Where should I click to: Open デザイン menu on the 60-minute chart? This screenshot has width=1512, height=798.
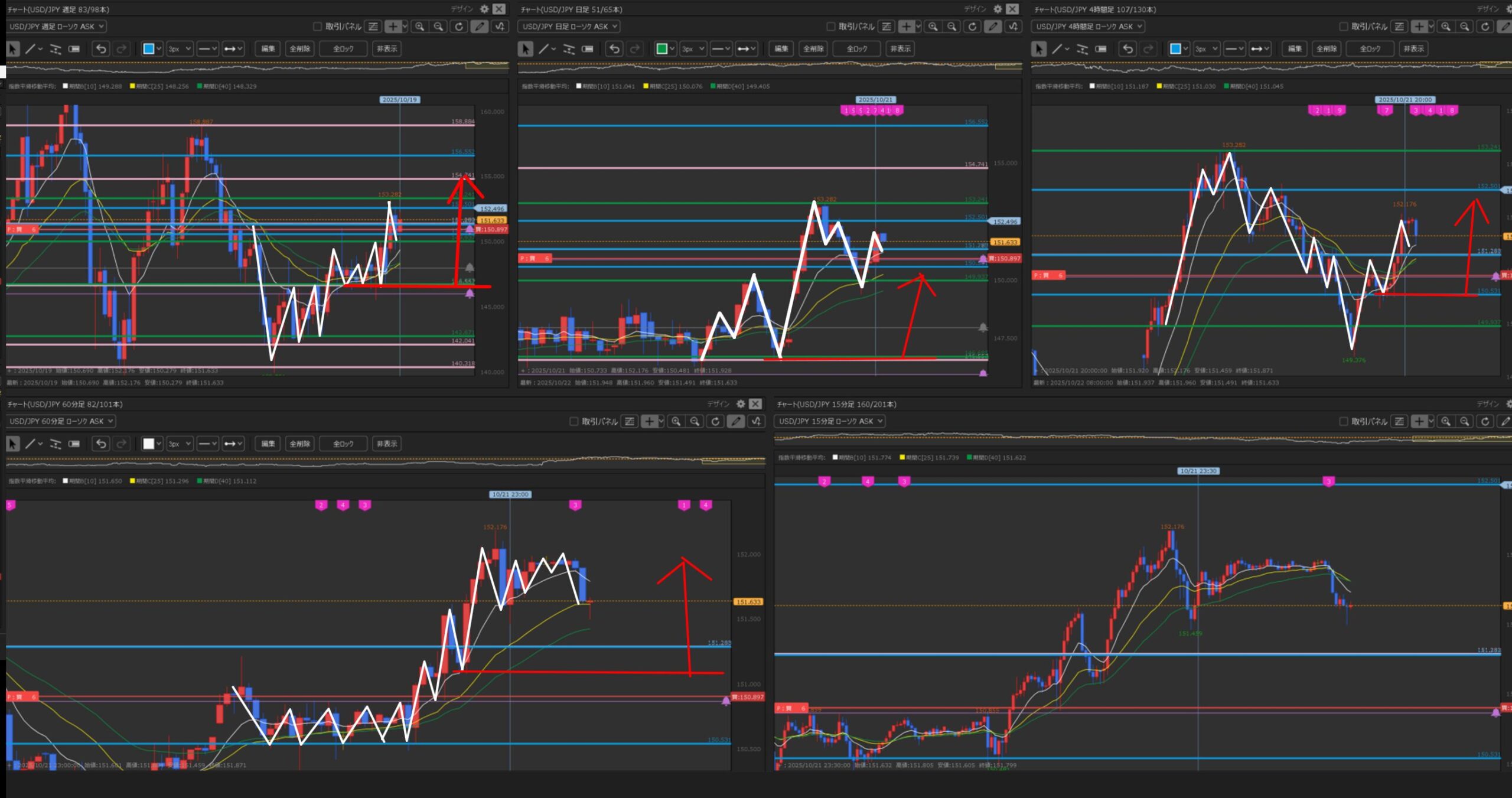pos(718,403)
